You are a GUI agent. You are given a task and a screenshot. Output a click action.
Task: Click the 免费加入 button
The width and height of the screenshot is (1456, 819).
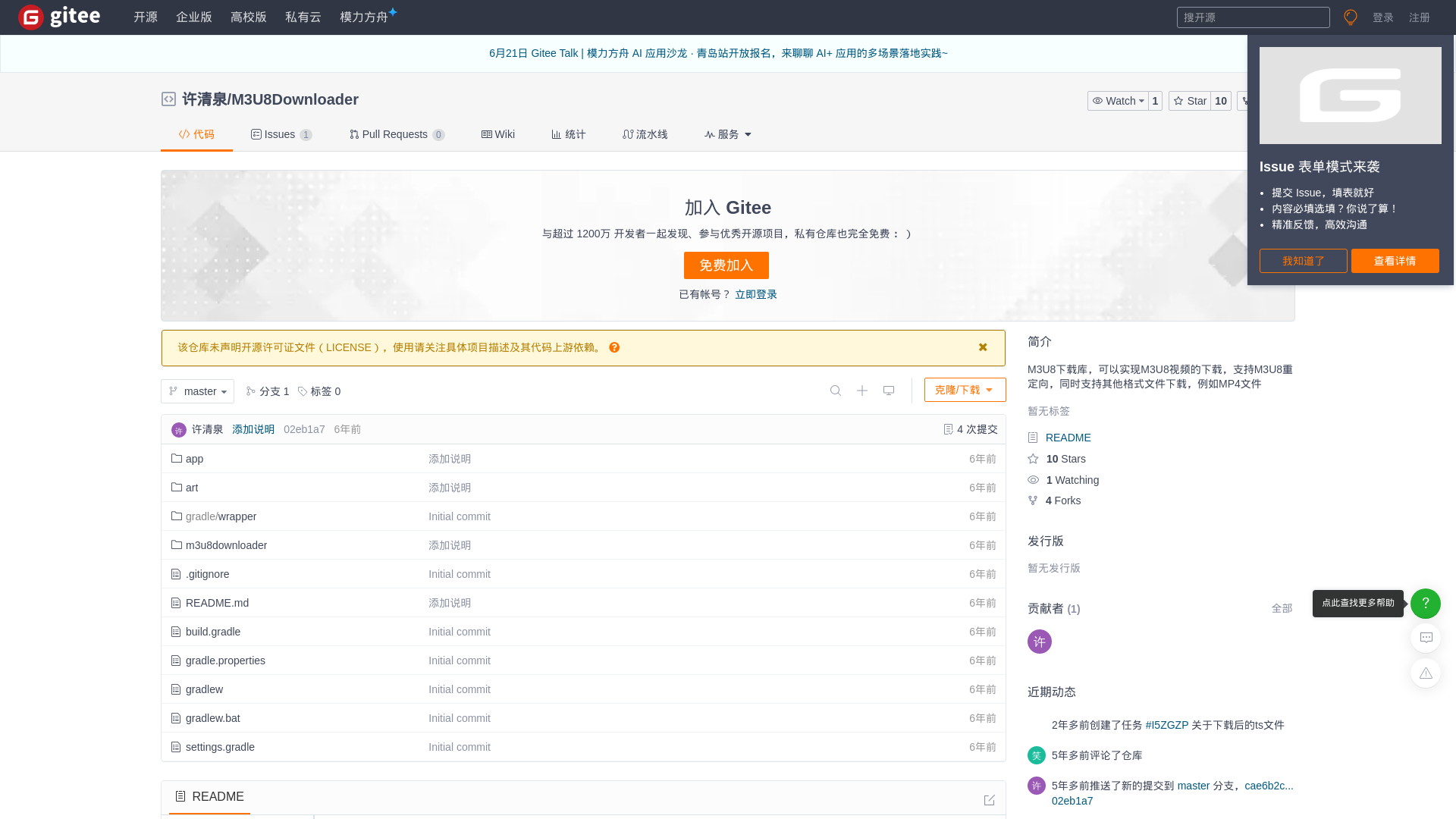(x=726, y=265)
